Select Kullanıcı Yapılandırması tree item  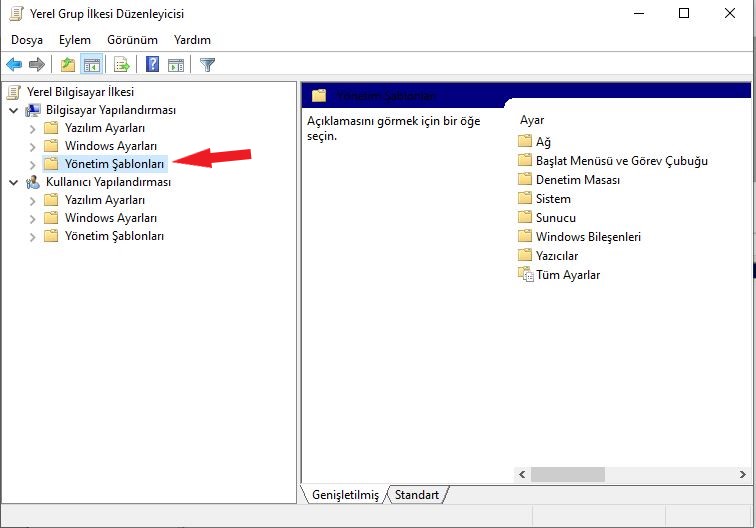108,182
